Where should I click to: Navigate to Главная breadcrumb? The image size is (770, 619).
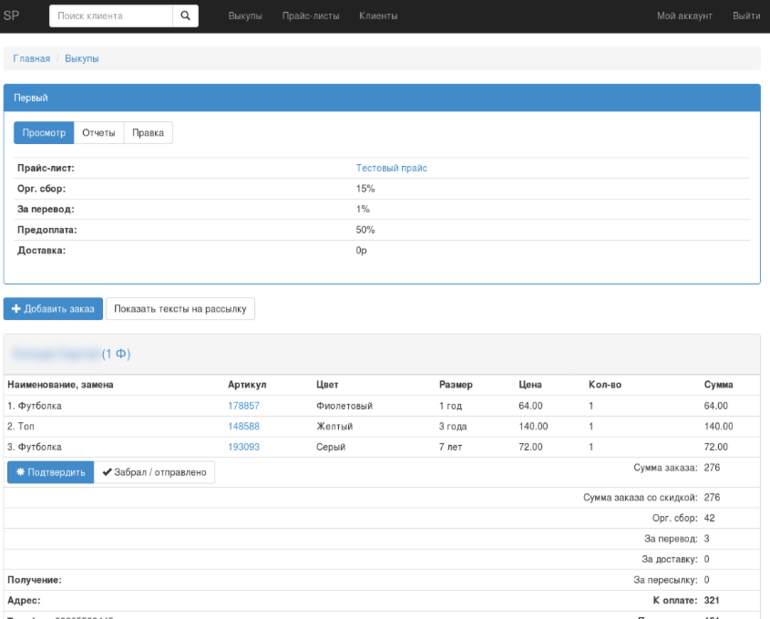31,59
